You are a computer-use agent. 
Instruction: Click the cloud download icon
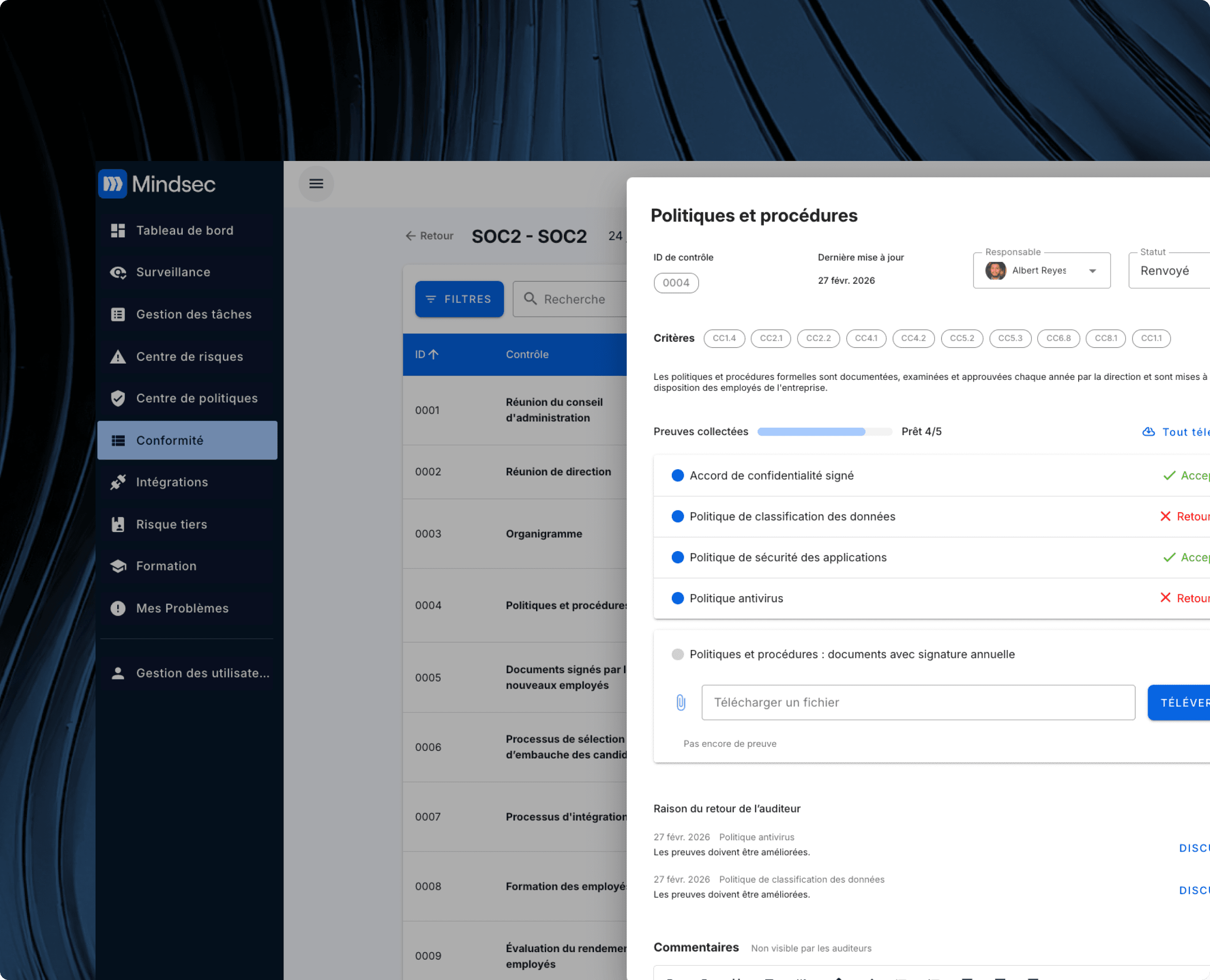1148,432
